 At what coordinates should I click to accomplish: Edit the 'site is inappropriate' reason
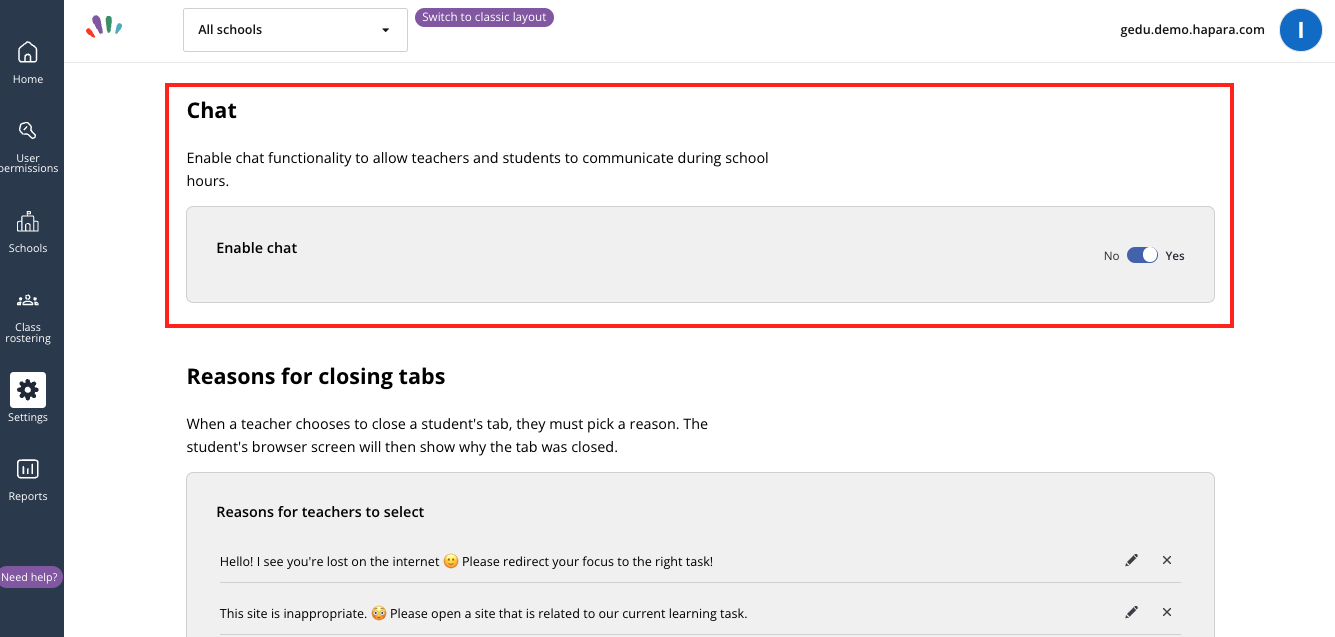[1131, 612]
